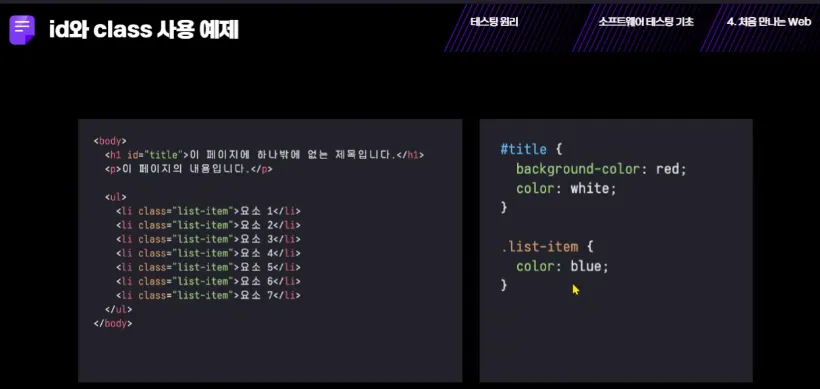Click the list item line '요소 4'
The width and height of the screenshot is (820, 389).
point(209,253)
